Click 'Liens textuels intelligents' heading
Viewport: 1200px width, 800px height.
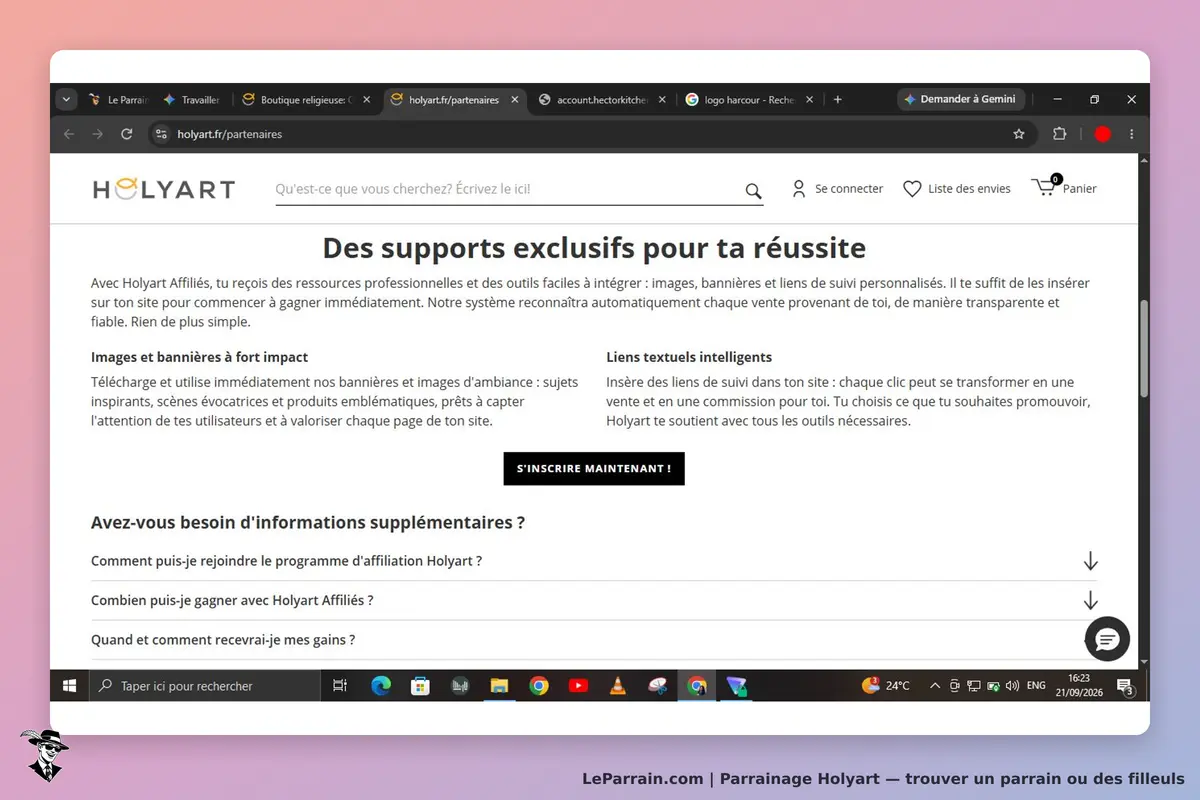click(689, 357)
